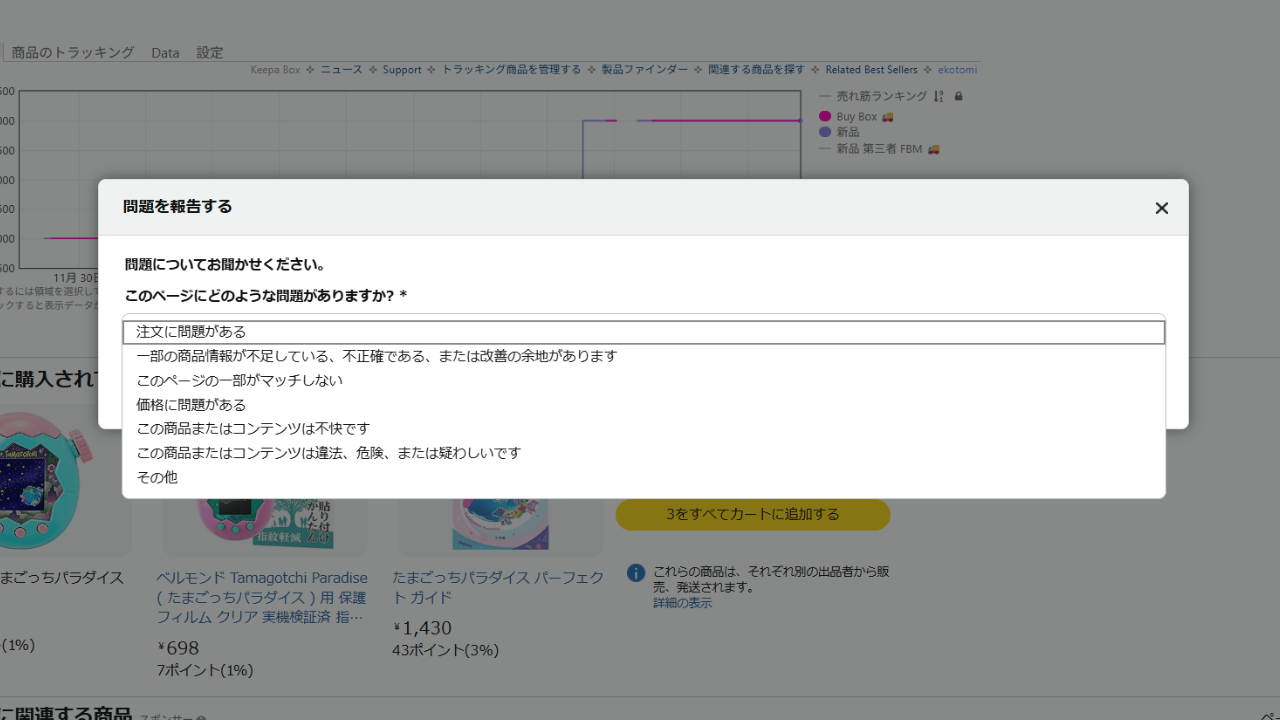Screen dimensions: 1280x720
Task: Select 価格に問題がある in dropdown
Action: click(x=191, y=405)
